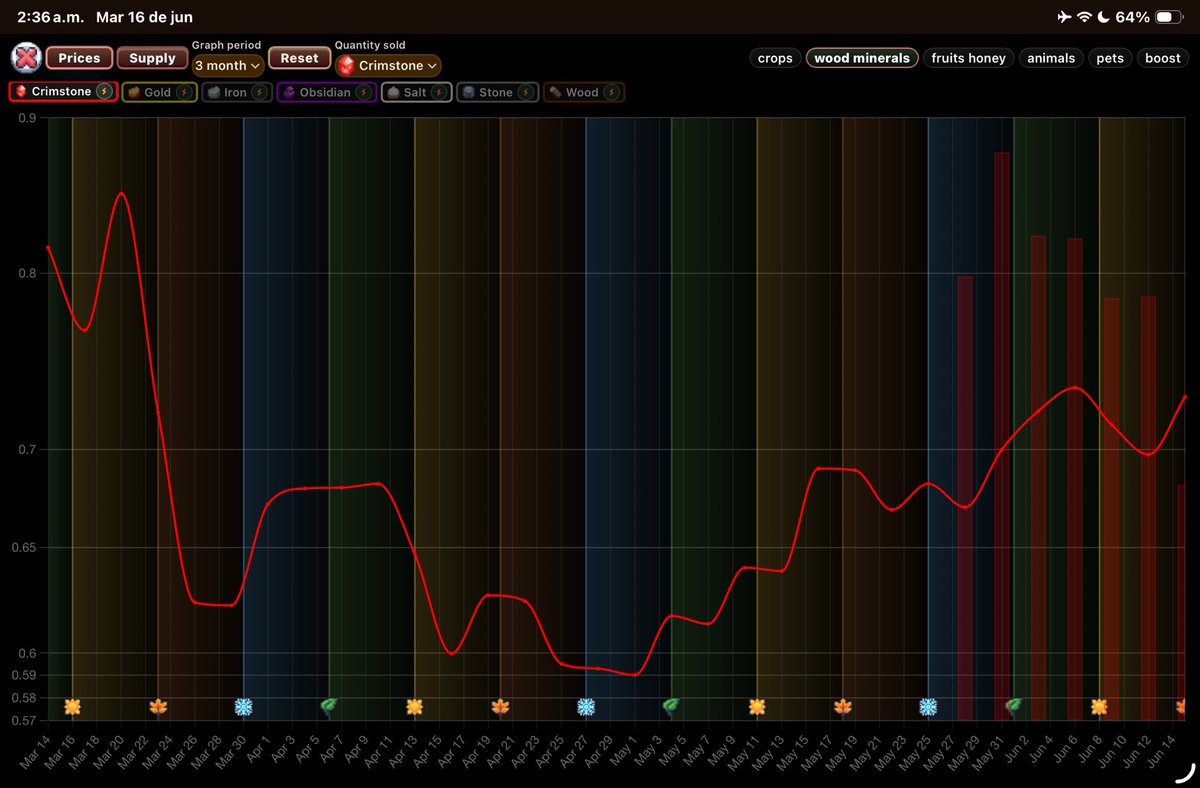The image size is (1200, 788).
Task: Click the 'Quantity sold' label text
Action: pos(370,45)
